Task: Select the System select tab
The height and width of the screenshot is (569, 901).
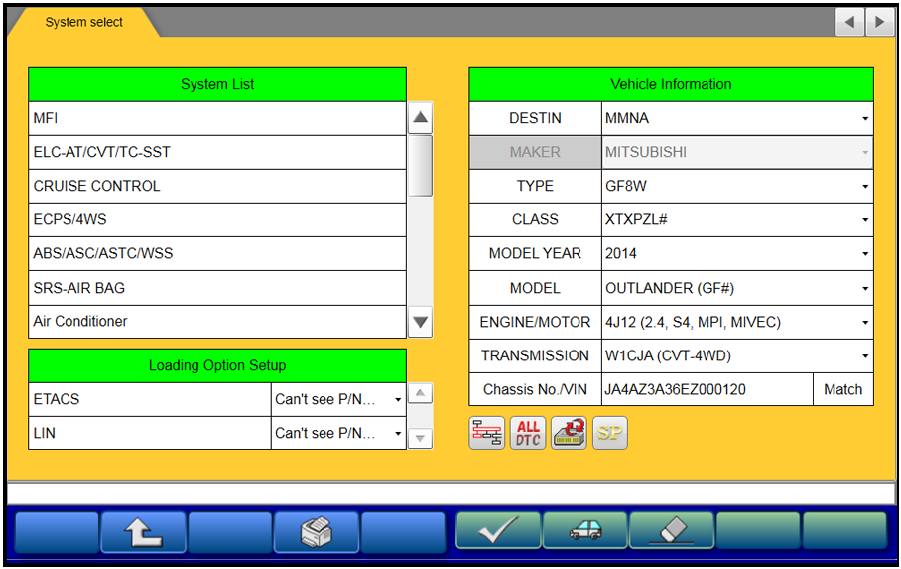Action: [84, 23]
